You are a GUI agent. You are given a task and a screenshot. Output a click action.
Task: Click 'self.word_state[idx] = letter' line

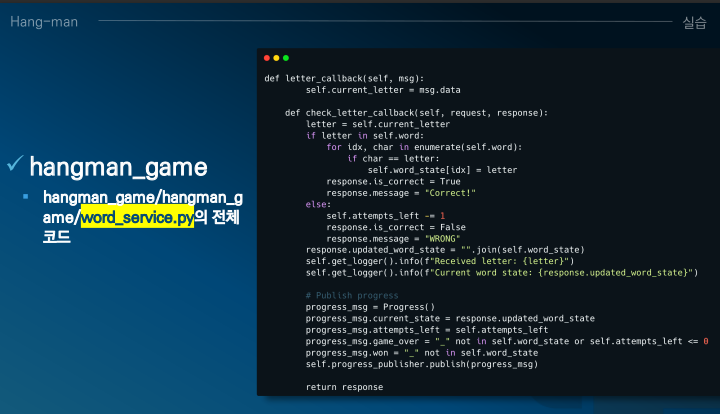pos(443,170)
